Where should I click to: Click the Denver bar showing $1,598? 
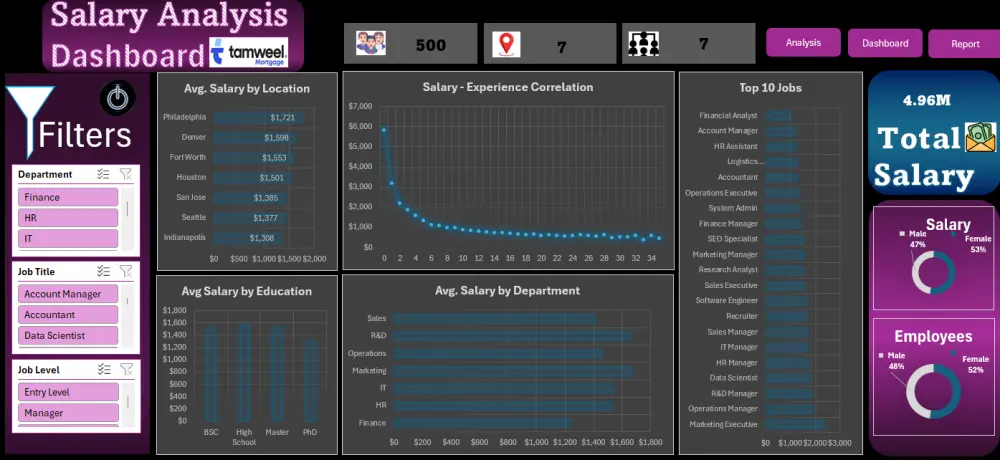[254, 137]
